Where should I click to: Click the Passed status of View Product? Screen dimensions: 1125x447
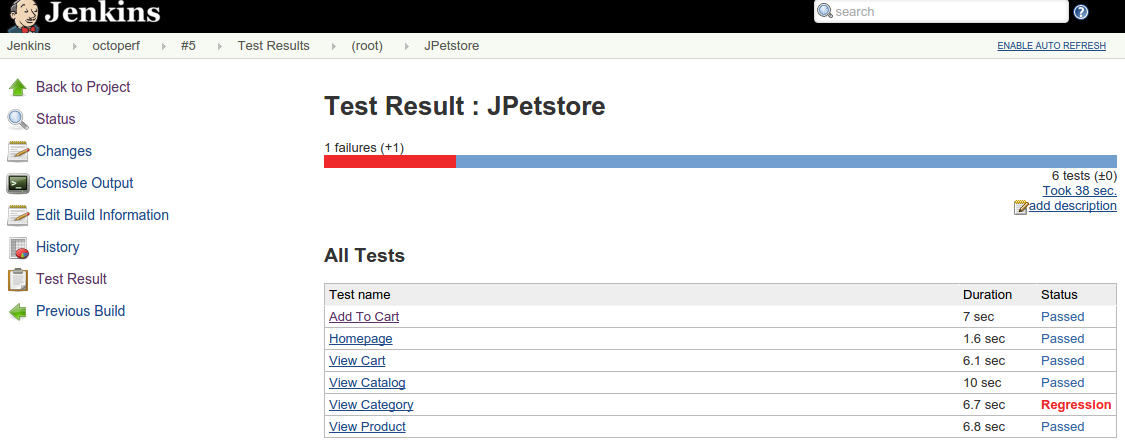click(1063, 427)
